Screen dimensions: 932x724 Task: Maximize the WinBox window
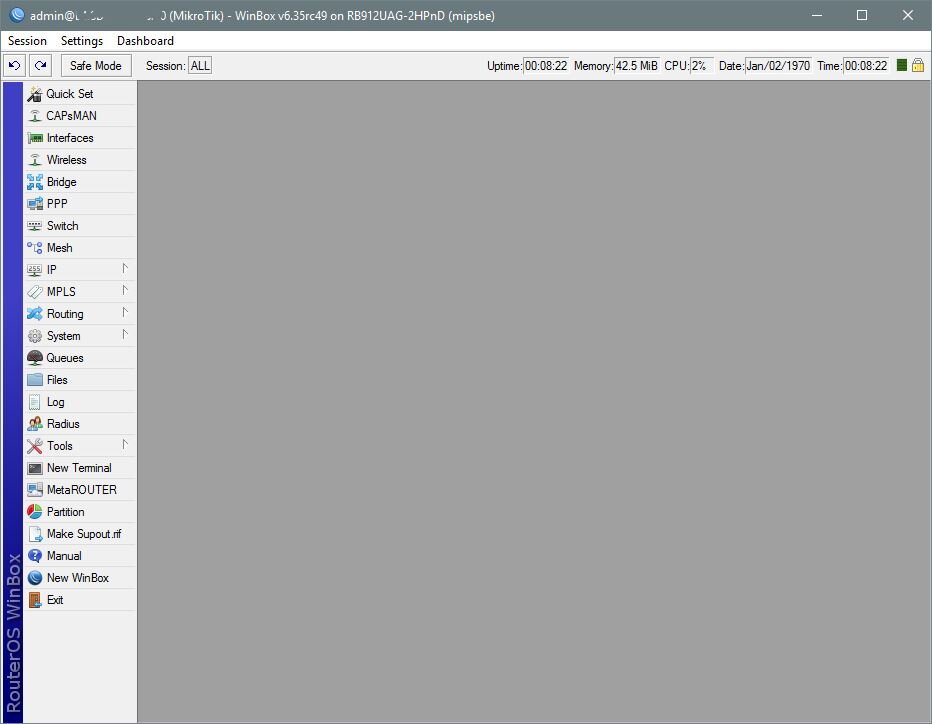pos(862,15)
